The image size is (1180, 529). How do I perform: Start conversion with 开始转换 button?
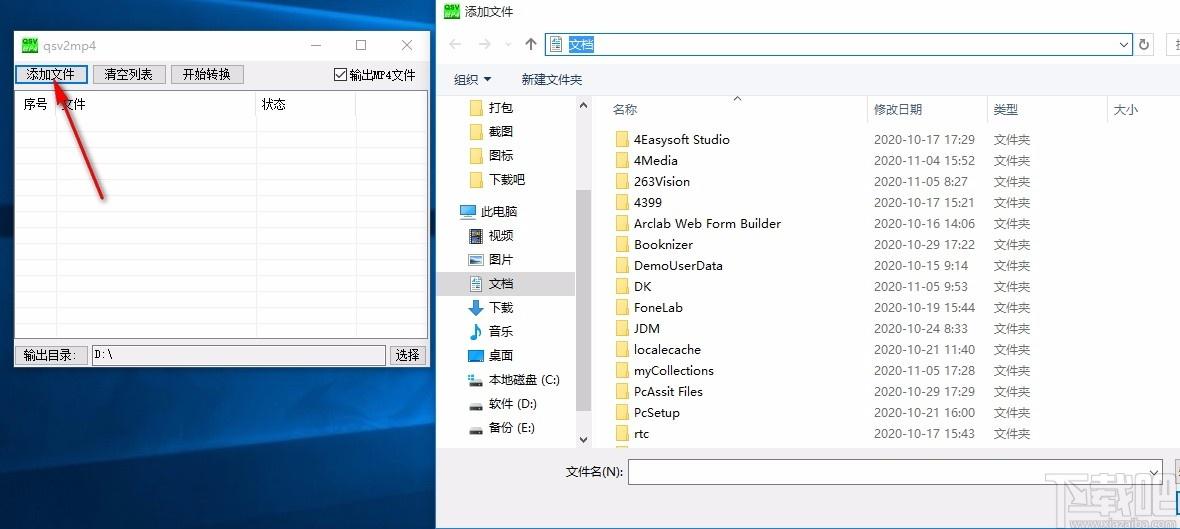(x=207, y=74)
